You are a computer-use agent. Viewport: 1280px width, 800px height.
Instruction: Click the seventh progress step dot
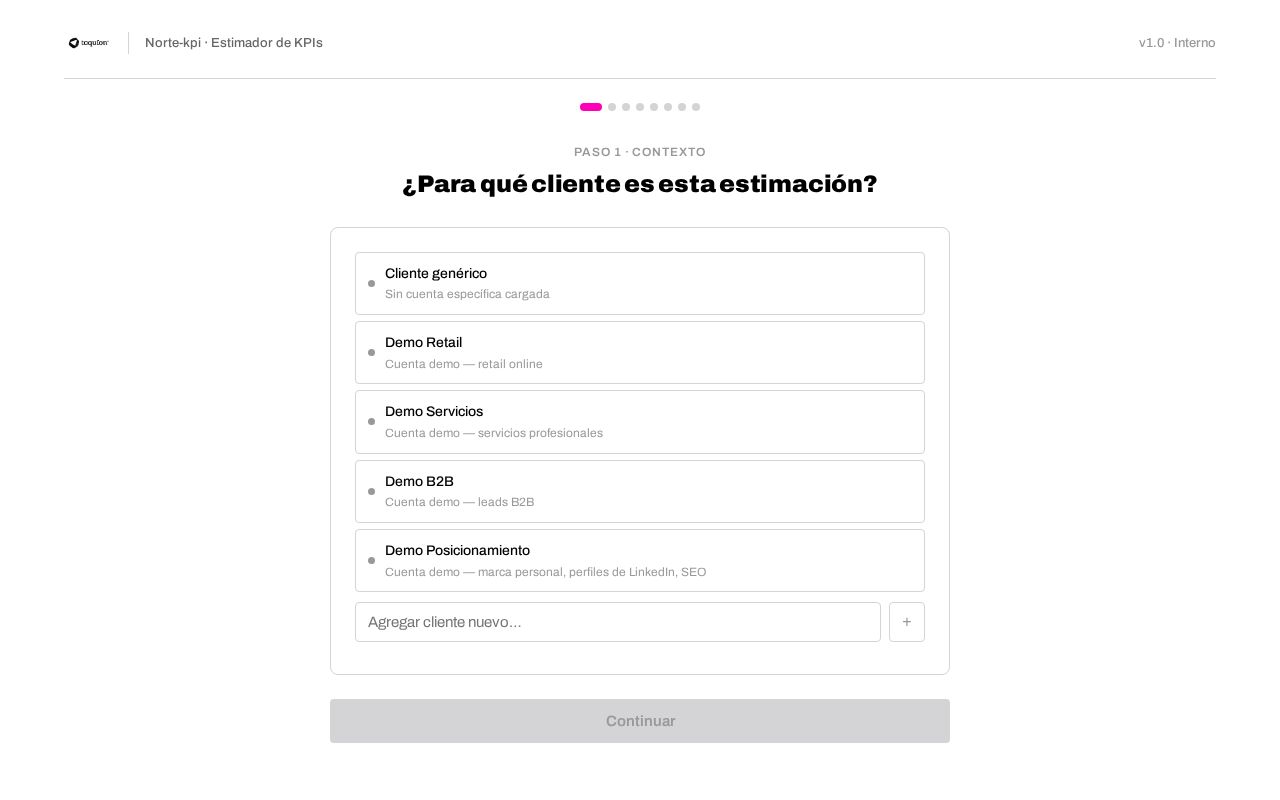[682, 107]
